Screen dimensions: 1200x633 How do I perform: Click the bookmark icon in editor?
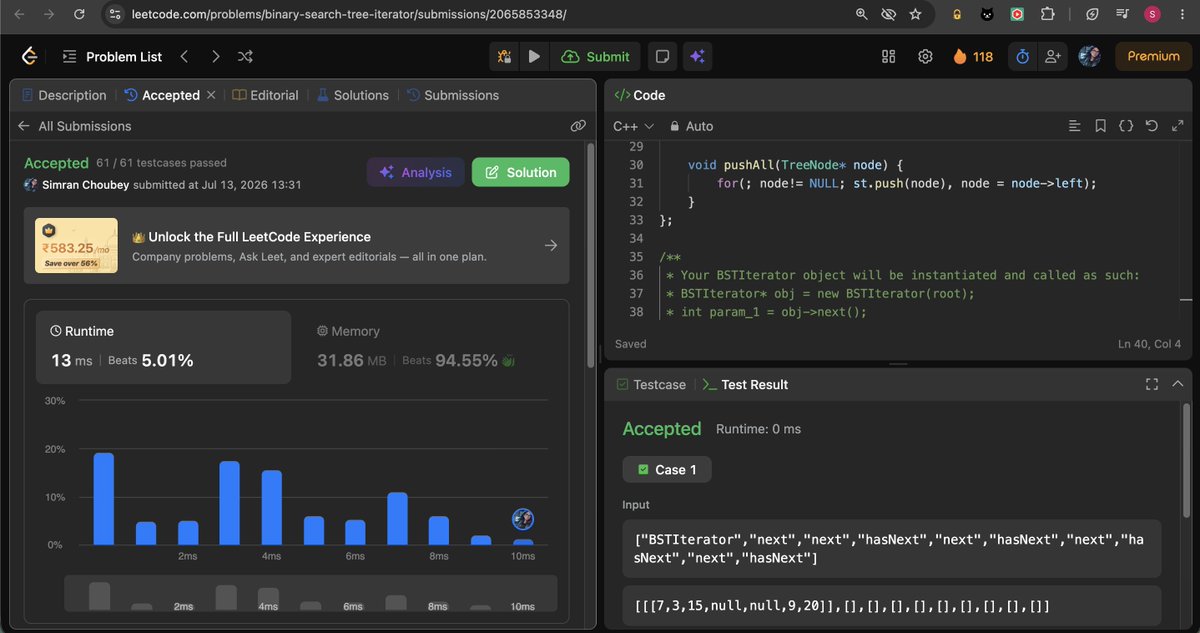(x=1100, y=126)
